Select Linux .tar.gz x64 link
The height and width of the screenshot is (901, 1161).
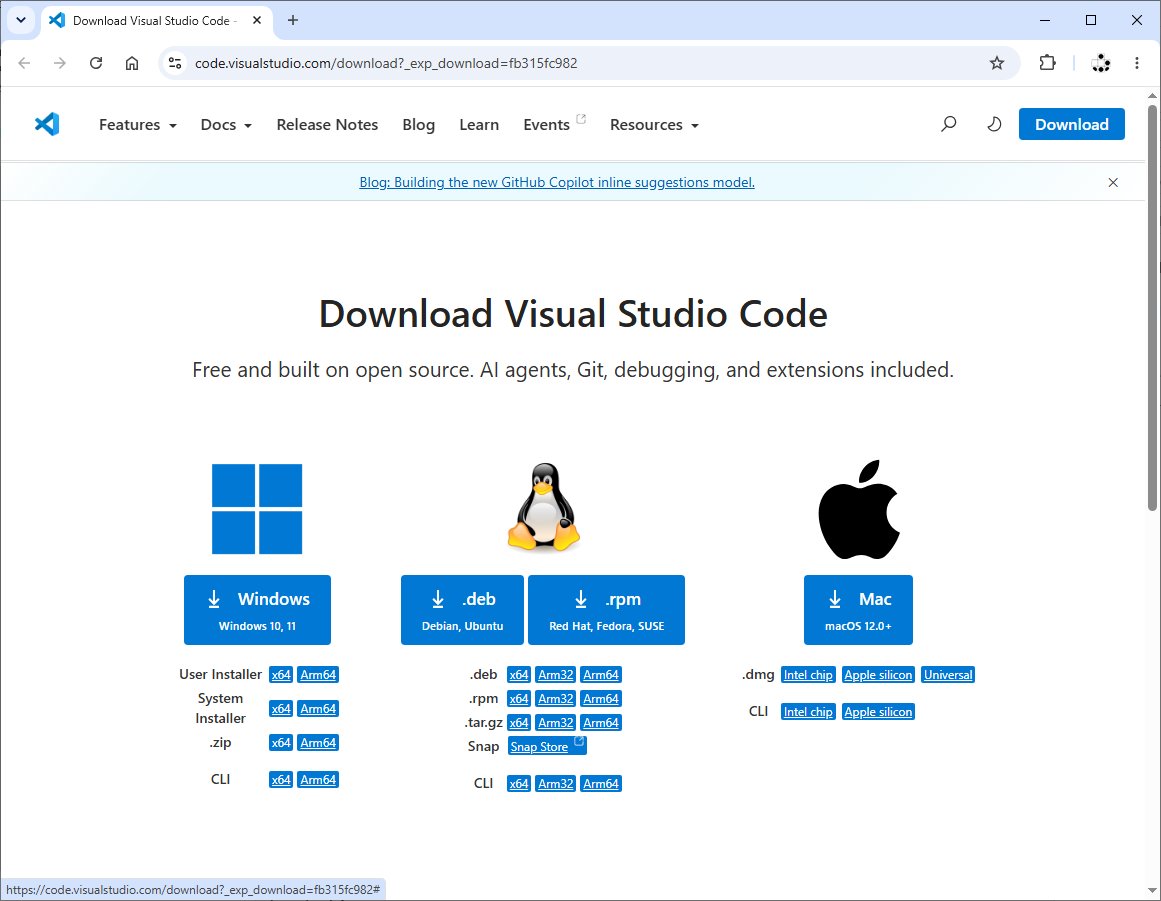point(519,723)
